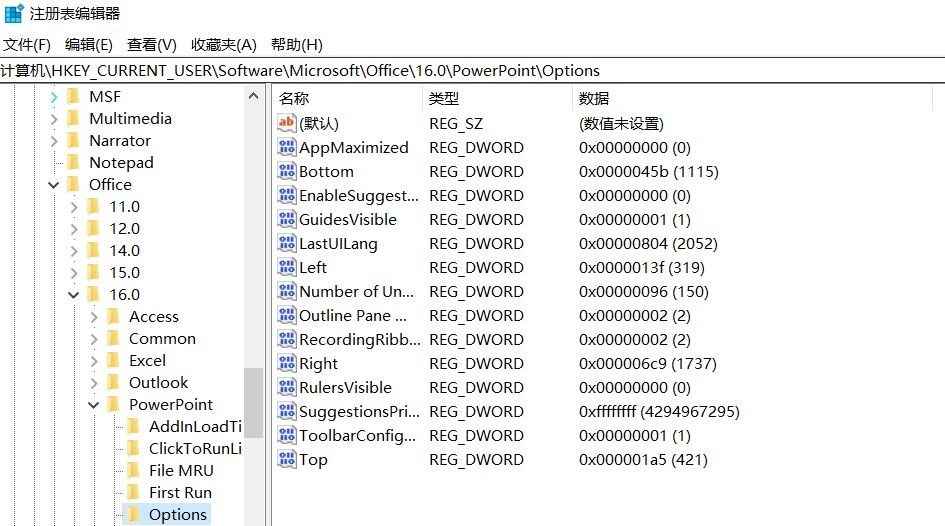Image resolution: width=945 pixels, height=526 pixels.
Task: Click the Office folder icon in tree
Action: point(74,184)
